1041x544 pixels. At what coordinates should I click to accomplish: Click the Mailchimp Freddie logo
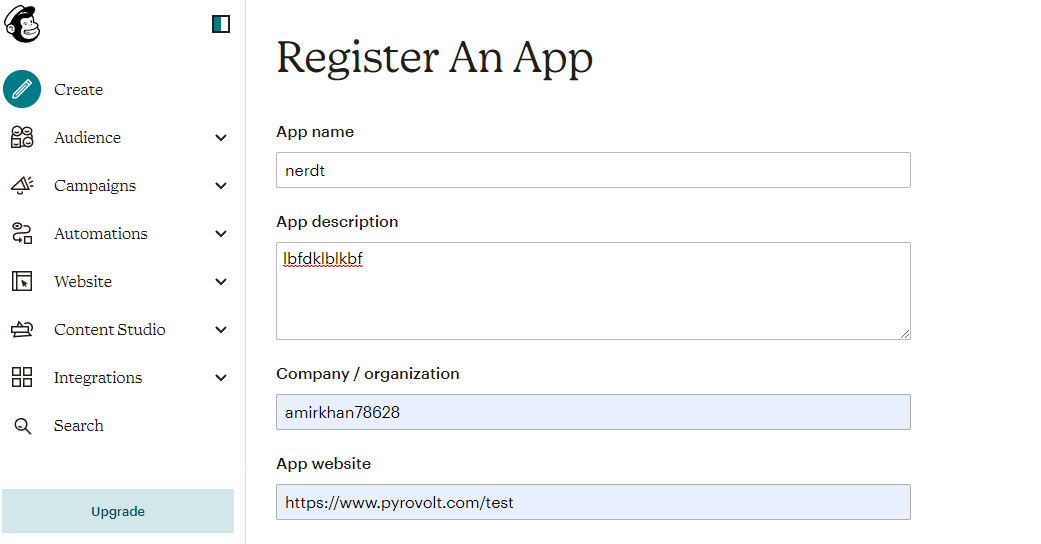coord(22,24)
